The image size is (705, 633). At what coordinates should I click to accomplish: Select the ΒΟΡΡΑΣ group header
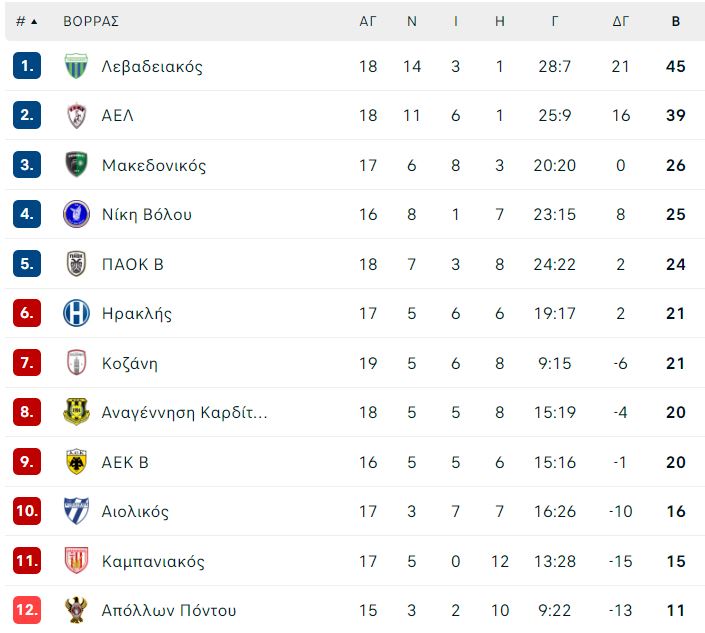pos(91,22)
